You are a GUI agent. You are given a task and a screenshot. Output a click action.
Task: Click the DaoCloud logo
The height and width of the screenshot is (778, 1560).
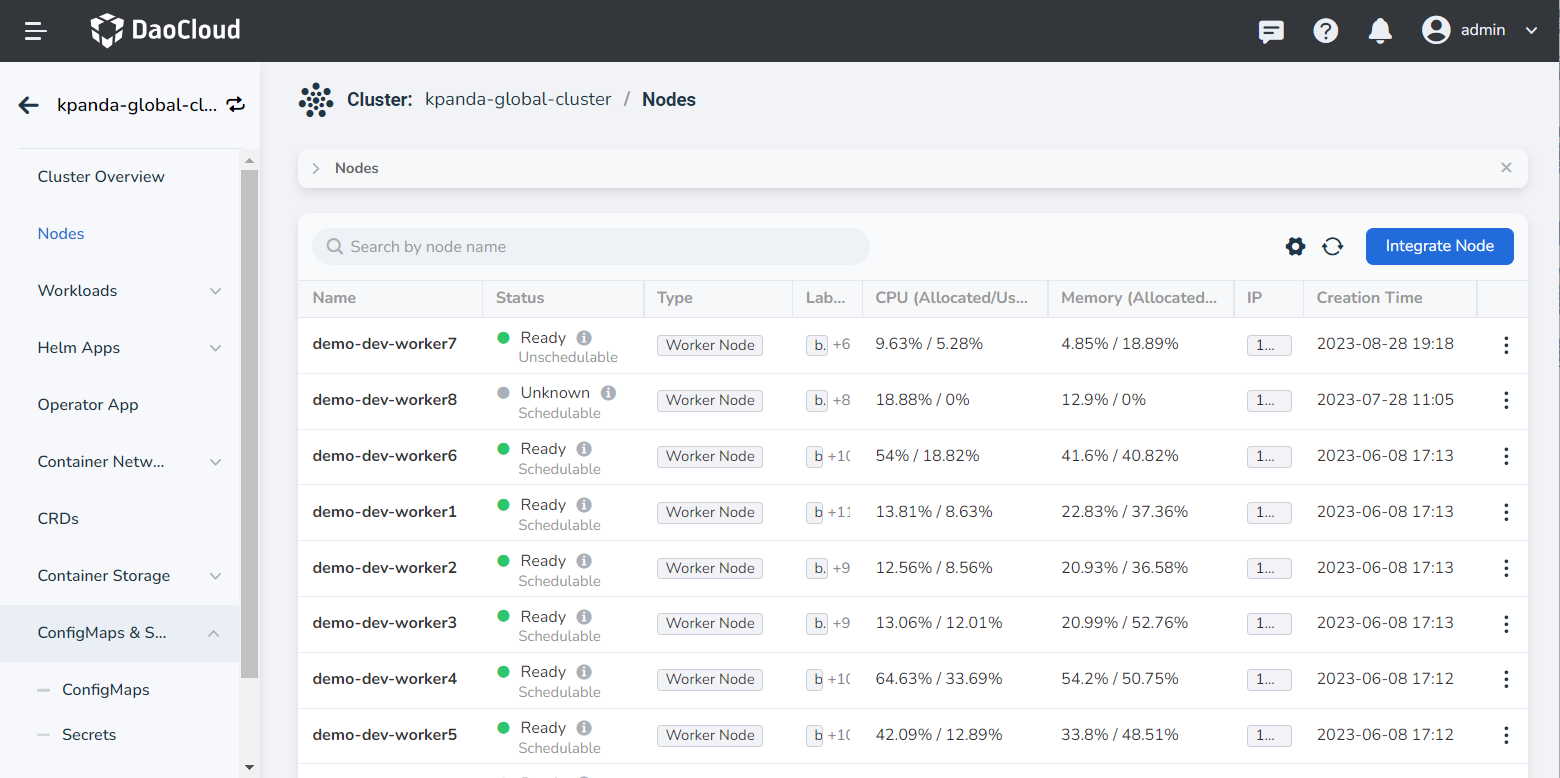coord(165,30)
